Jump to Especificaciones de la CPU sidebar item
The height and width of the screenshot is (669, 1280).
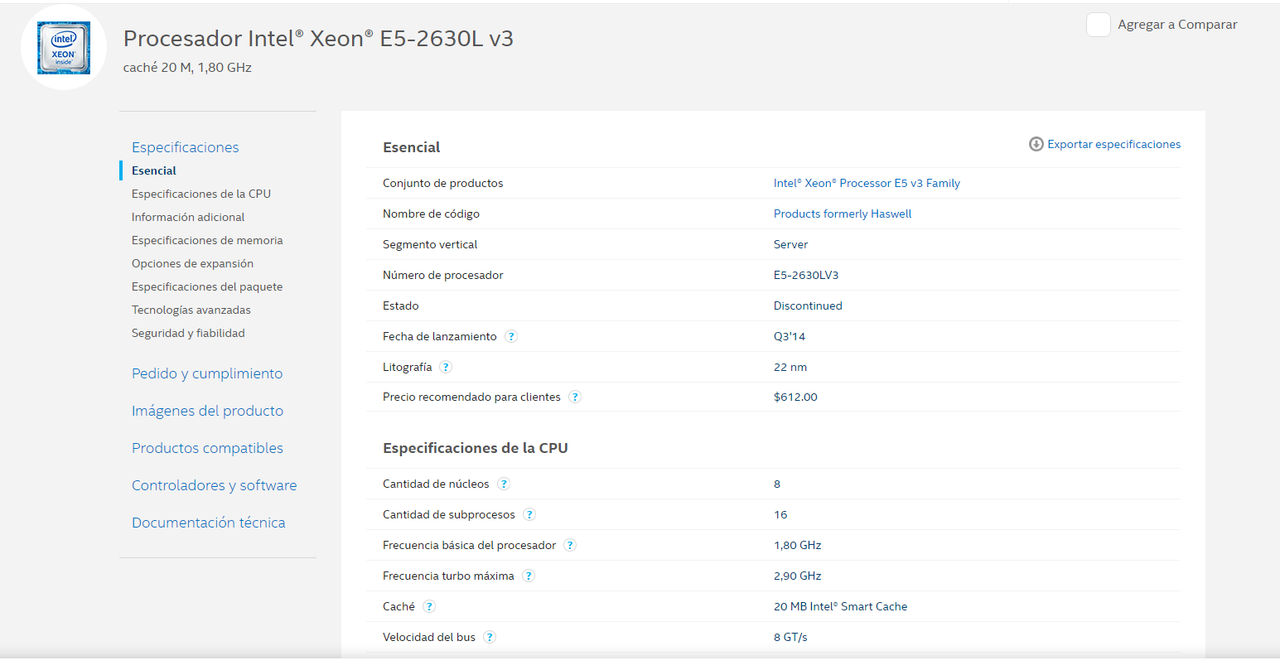(201, 194)
